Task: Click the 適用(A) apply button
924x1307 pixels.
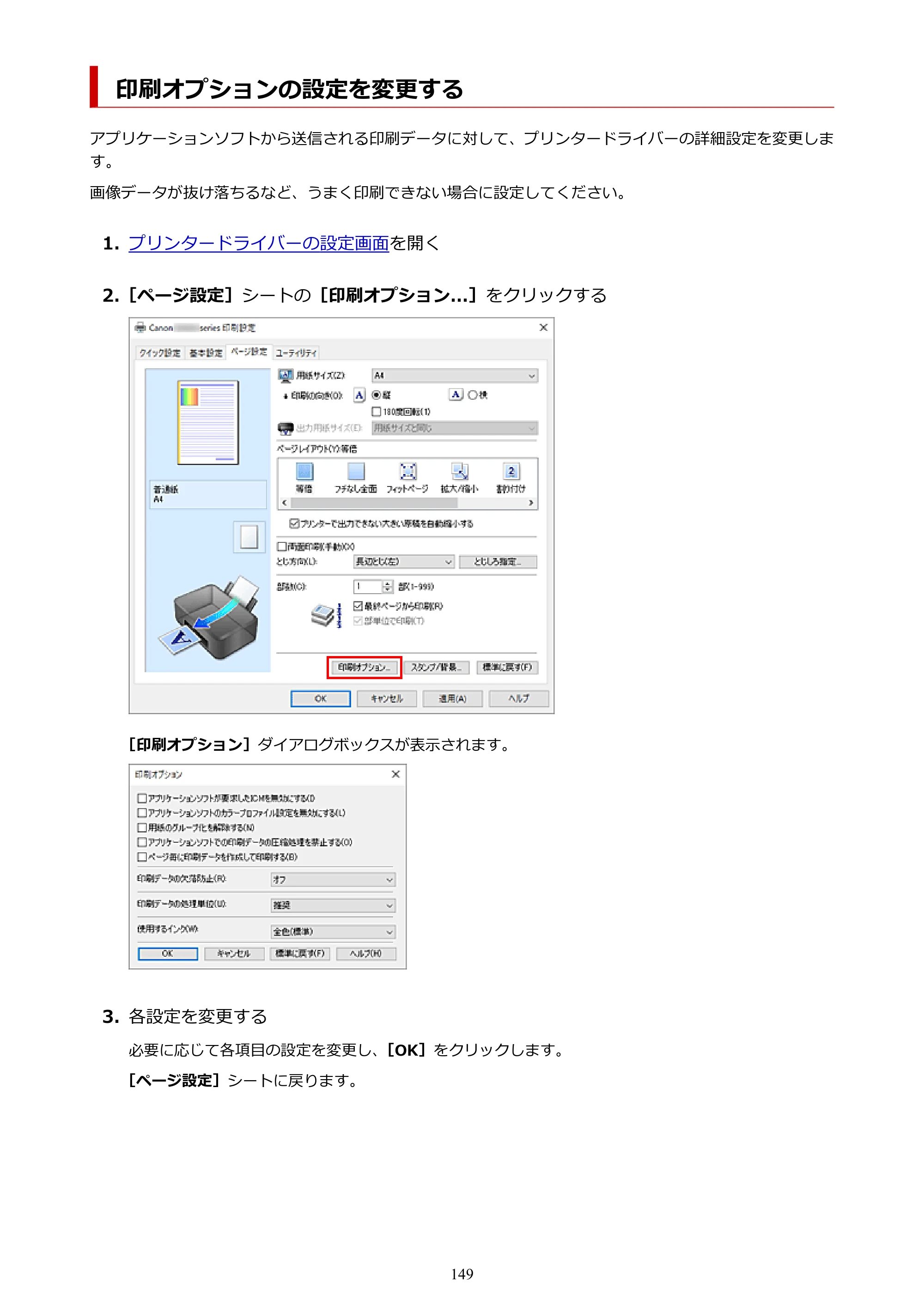Action: (x=453, y=699)
